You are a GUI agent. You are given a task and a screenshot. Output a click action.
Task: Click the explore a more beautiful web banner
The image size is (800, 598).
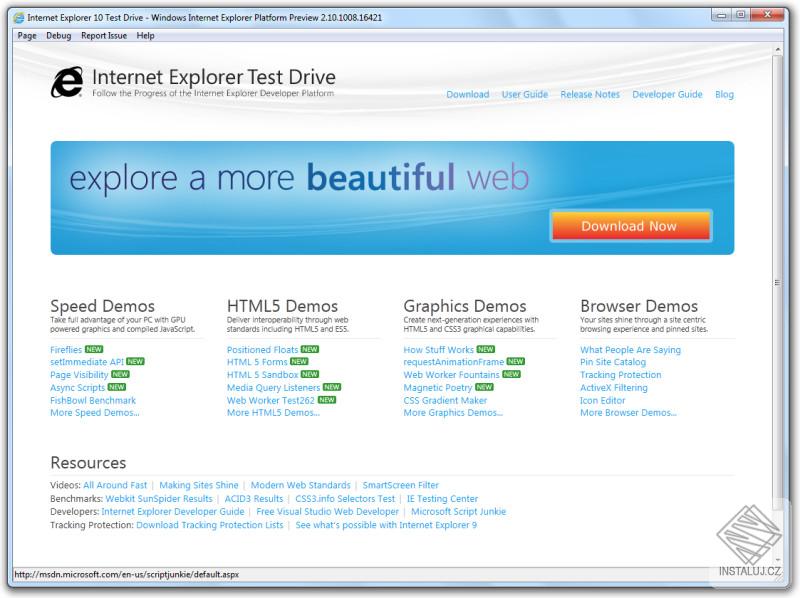[x=300, y=180]
